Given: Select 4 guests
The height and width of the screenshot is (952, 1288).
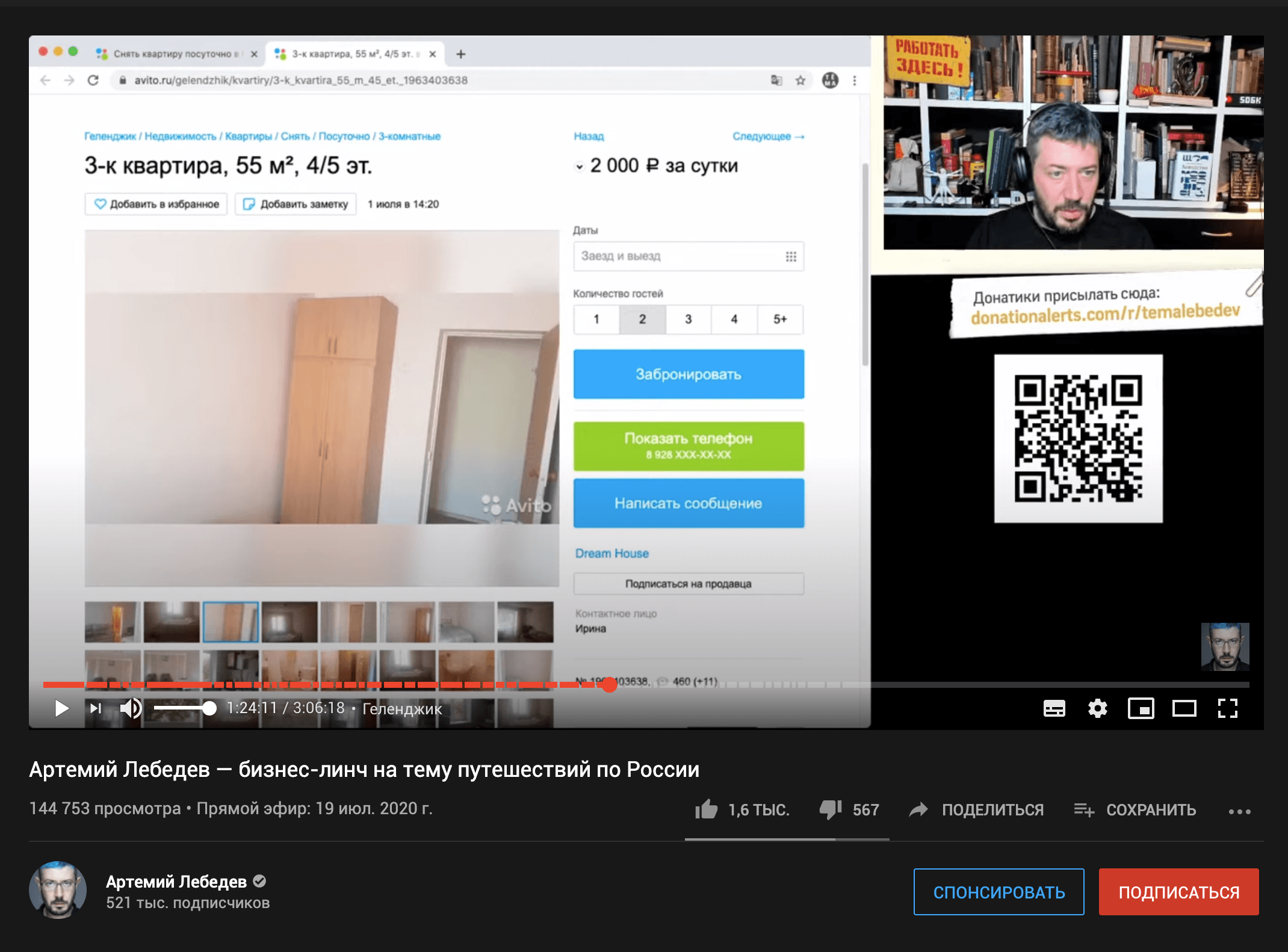Looking at the screenshot, I should (x=734, y=320).
